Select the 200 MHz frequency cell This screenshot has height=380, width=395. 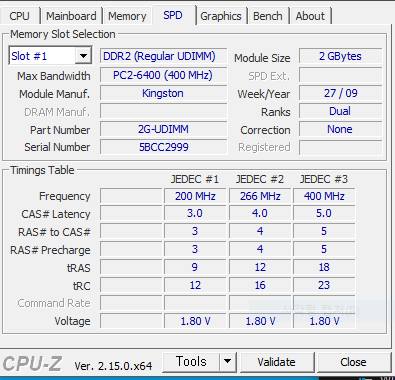[x=195, y=196]
